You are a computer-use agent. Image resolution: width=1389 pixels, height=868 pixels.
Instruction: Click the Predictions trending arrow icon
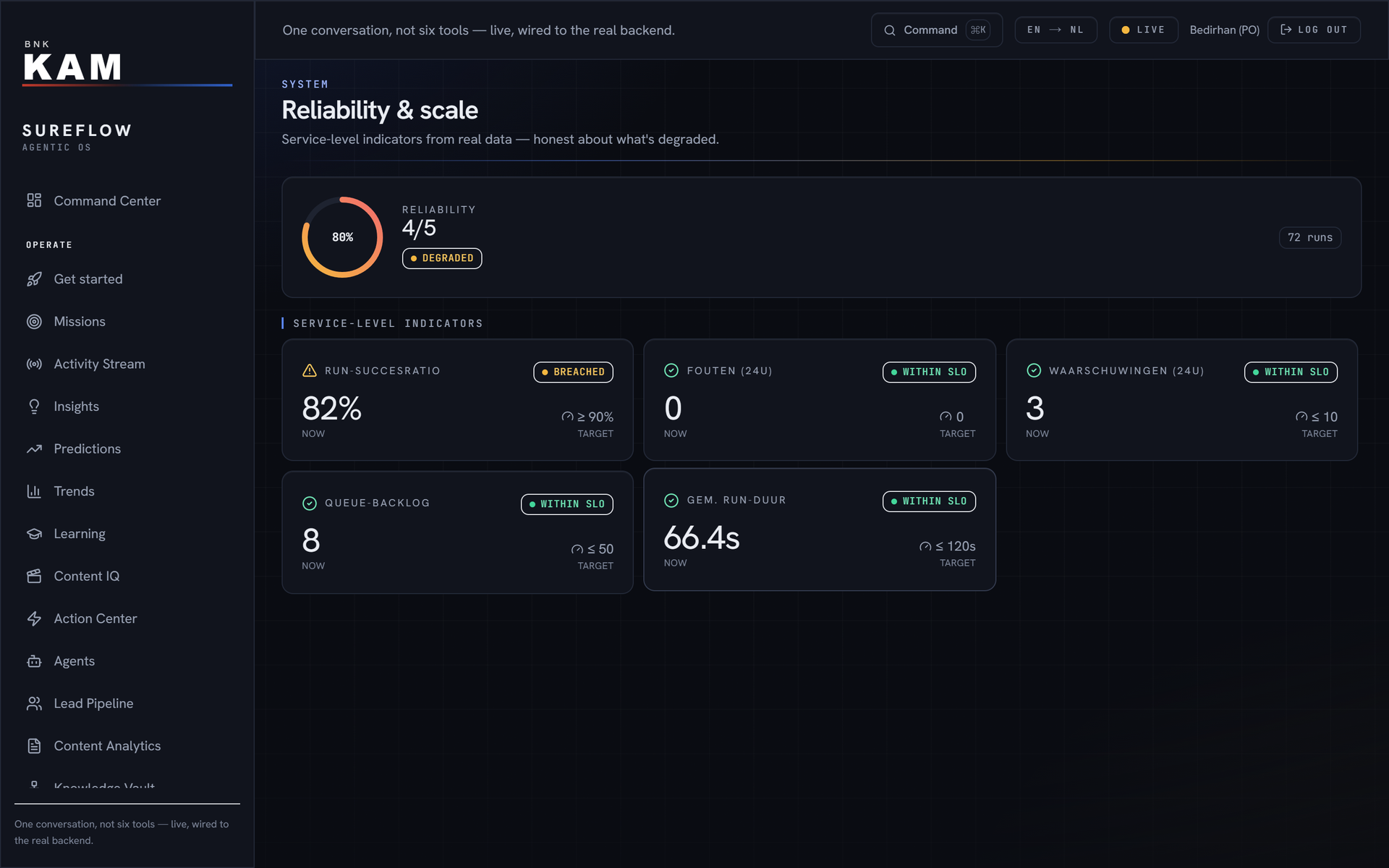[x=34, y=449]
